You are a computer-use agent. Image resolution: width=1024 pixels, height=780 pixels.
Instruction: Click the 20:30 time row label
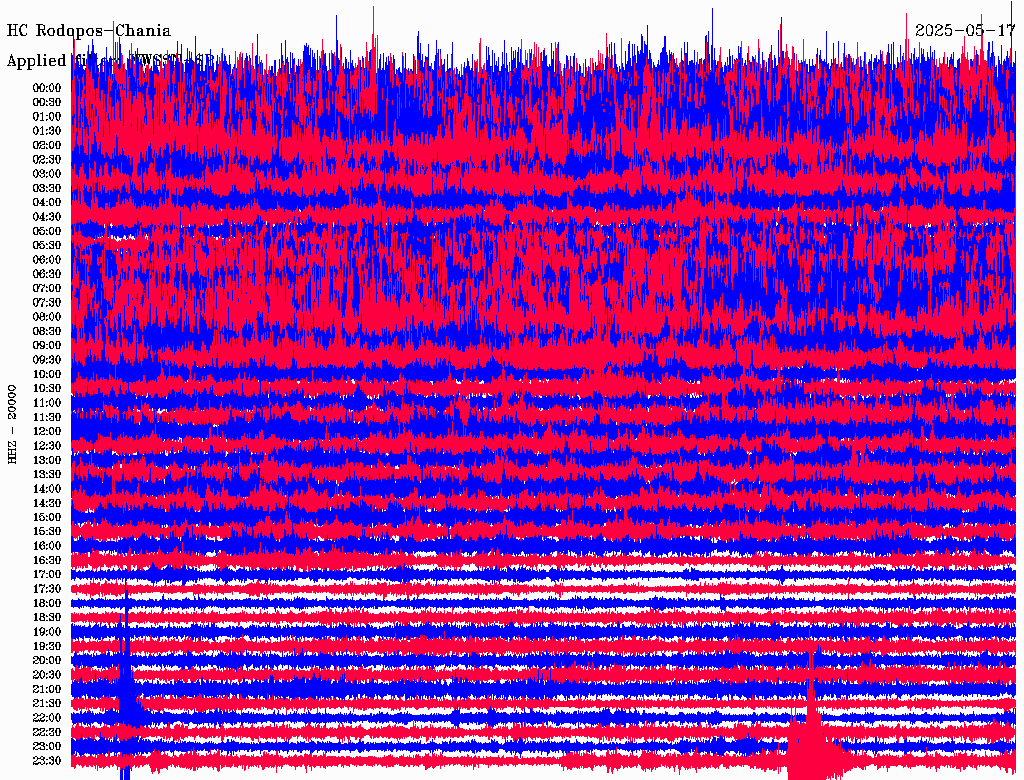(47, 675)
